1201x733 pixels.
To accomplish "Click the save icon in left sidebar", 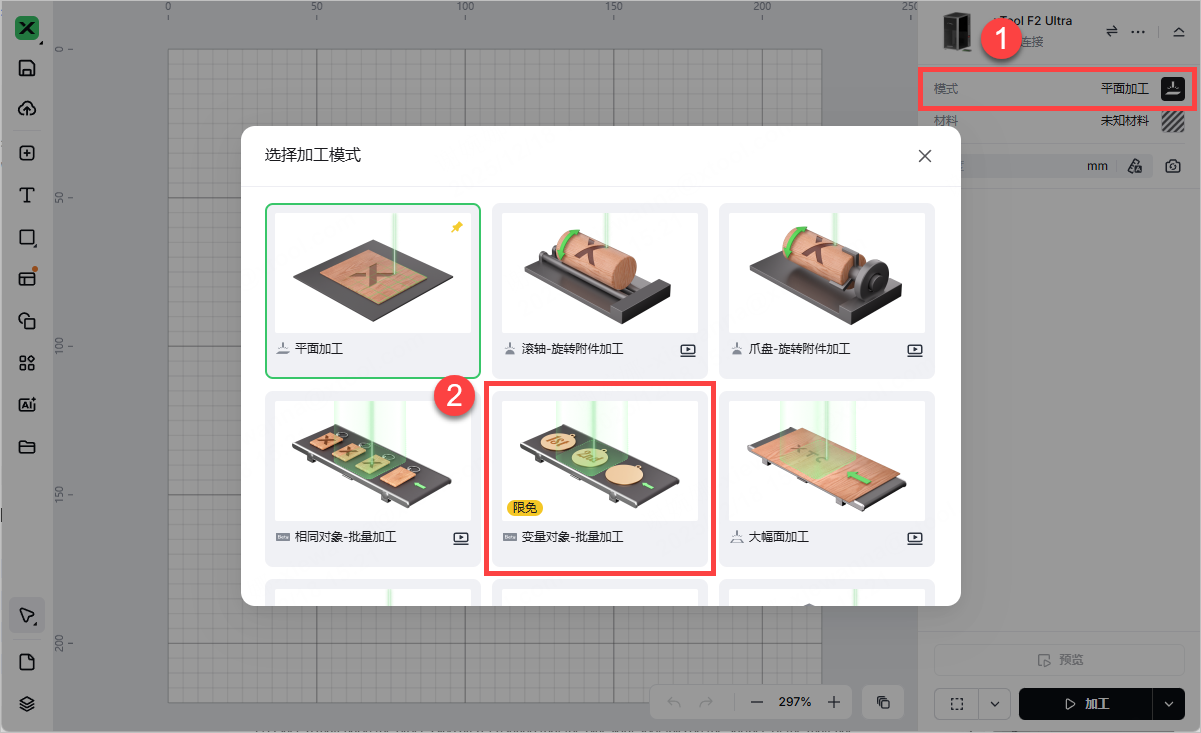I will click(x=27, y=68).
